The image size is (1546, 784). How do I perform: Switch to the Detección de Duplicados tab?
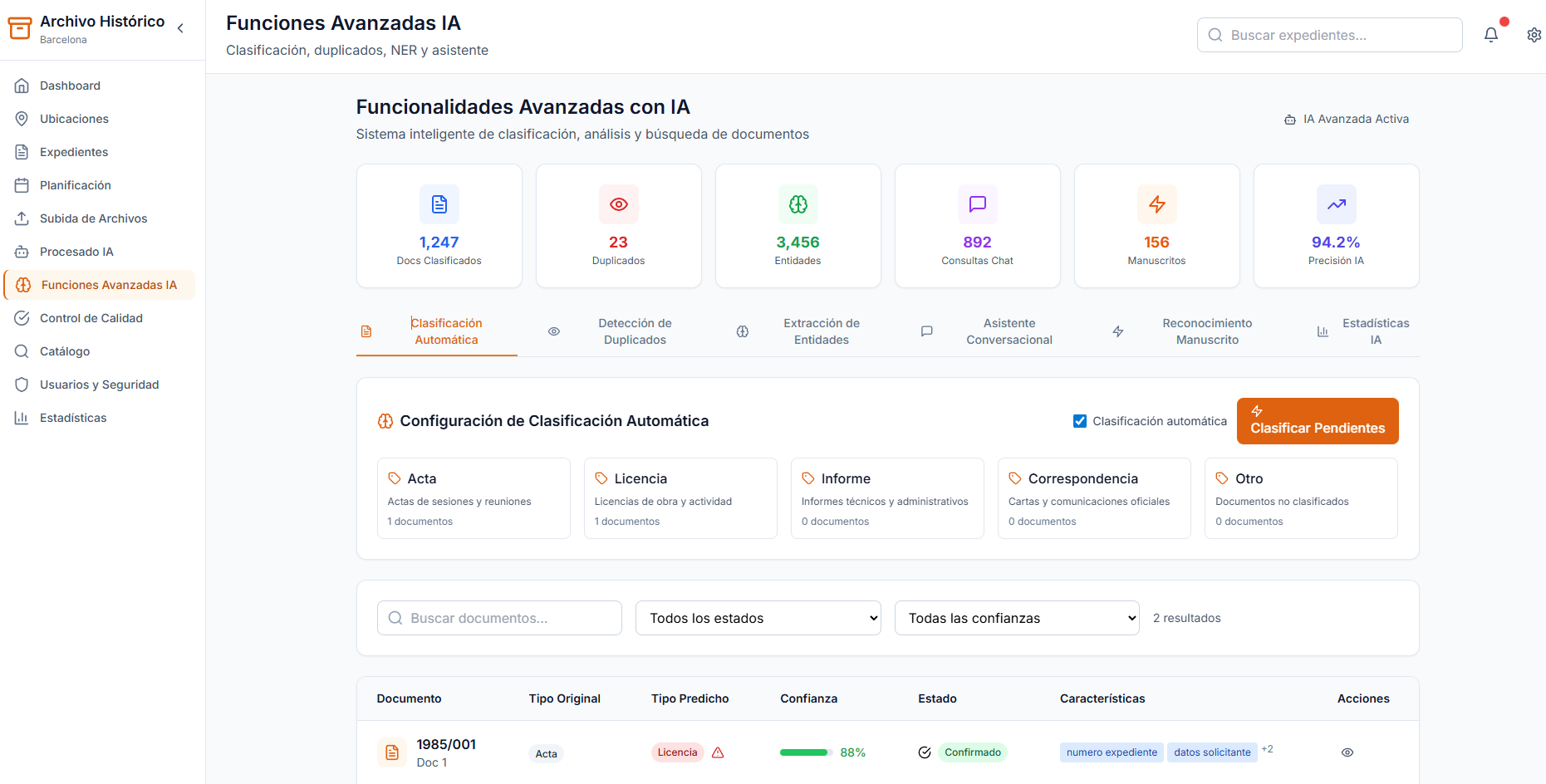635,331
